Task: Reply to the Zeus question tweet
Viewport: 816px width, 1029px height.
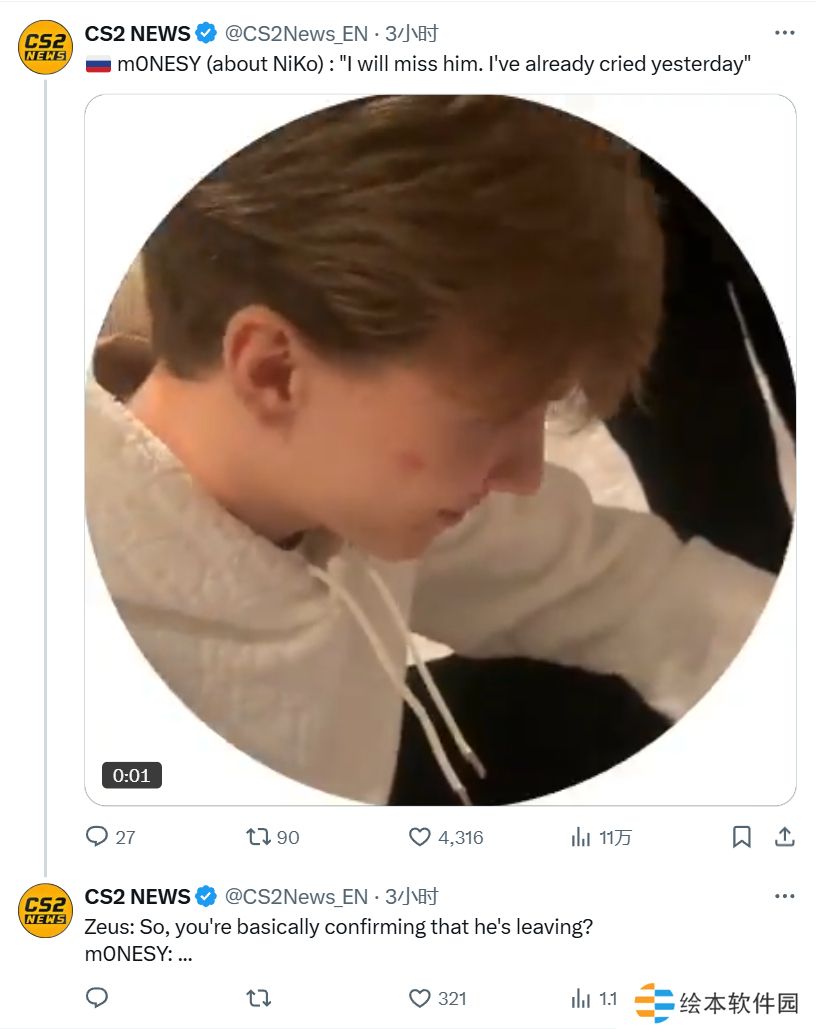Action: (x=97, y=997)
